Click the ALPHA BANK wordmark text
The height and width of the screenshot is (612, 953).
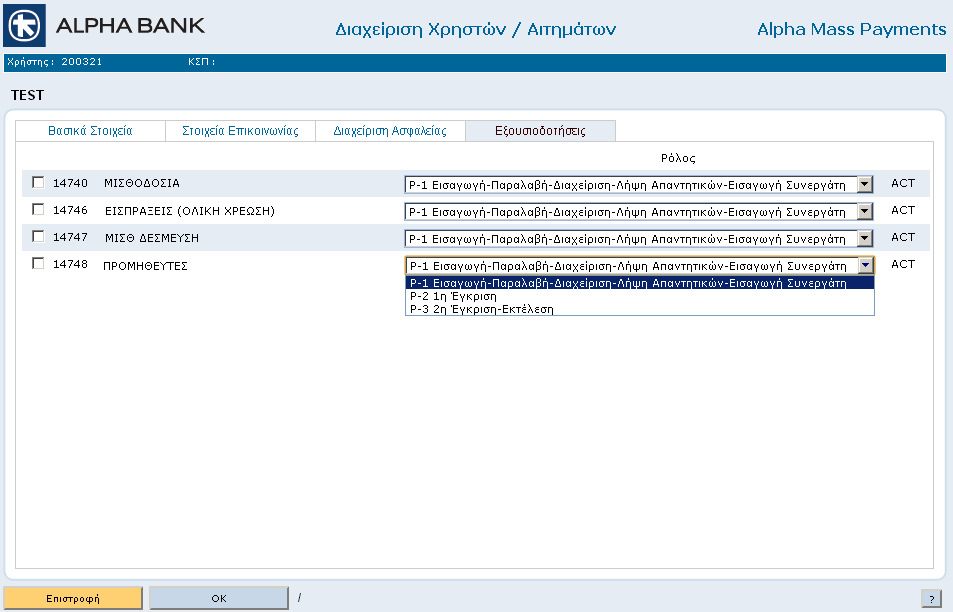tap(130, 26)
